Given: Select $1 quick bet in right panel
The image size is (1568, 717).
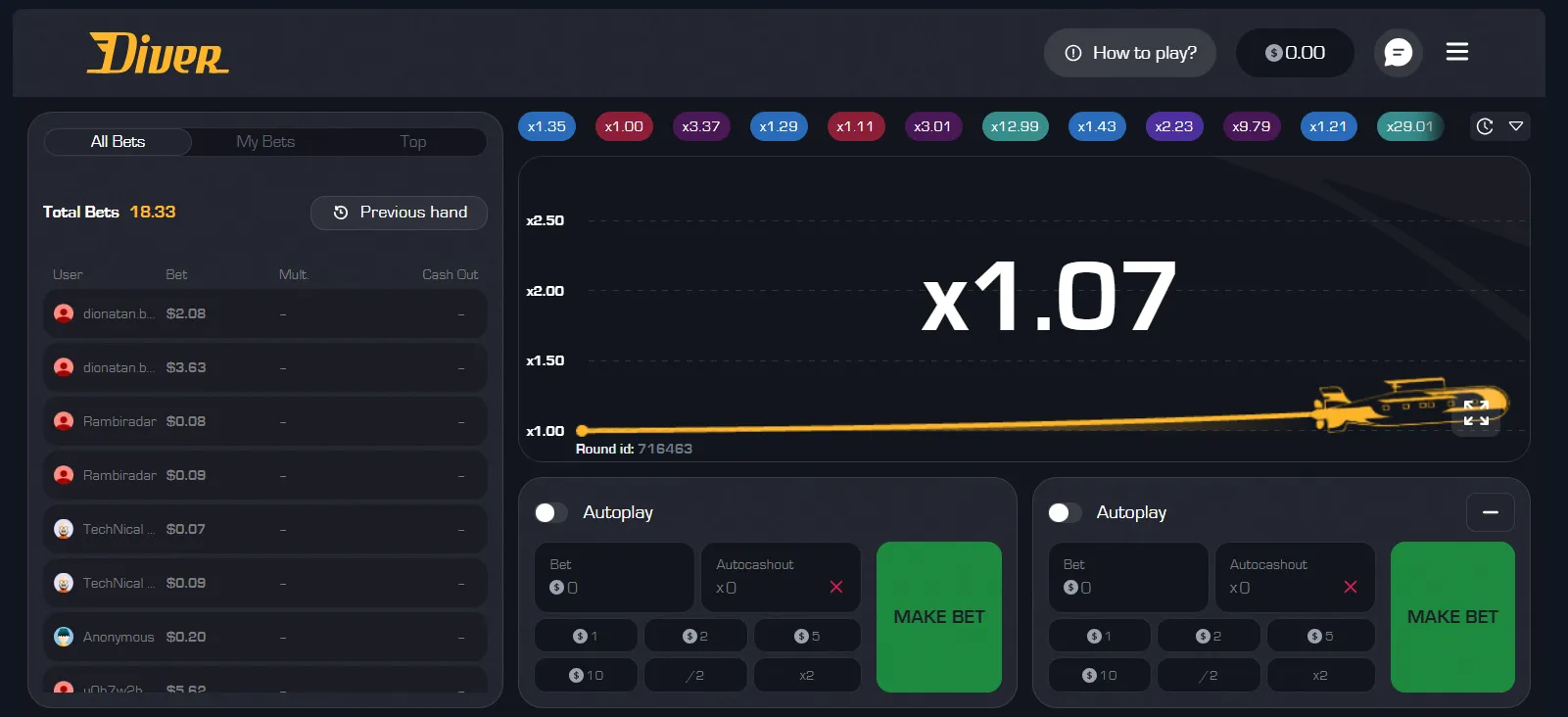Looking at the screenshot, I should coord(1099,636).
